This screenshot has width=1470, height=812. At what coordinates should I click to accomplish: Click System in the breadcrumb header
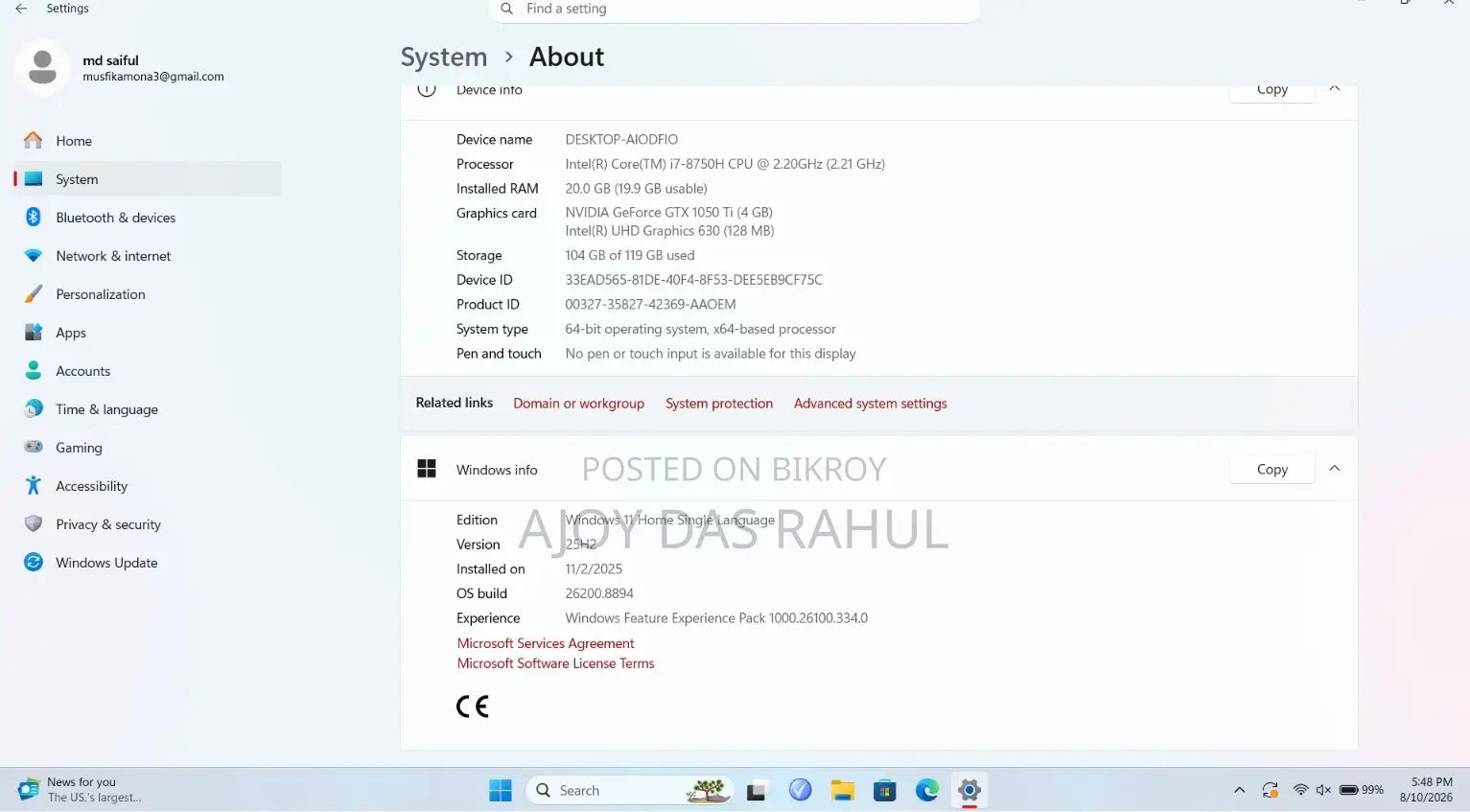[x=444, y=58]
